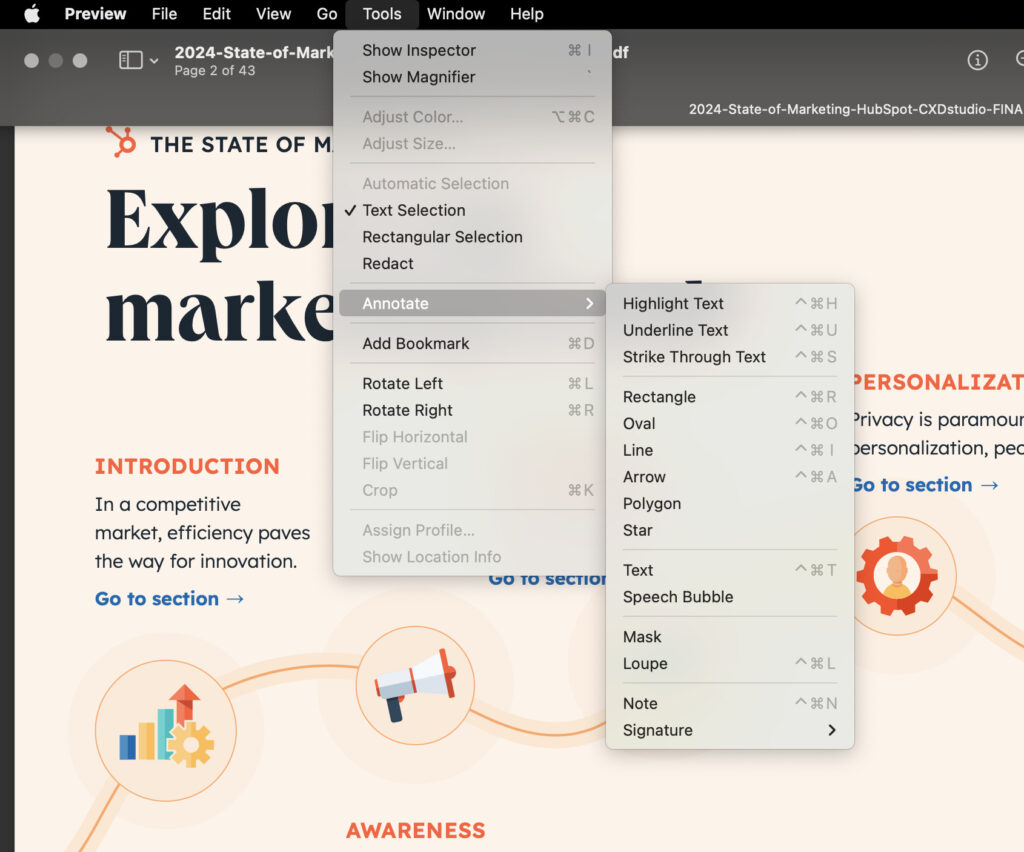
Task: Choose Highlight Text from Annotate submenu
Action: pos(673,303)
